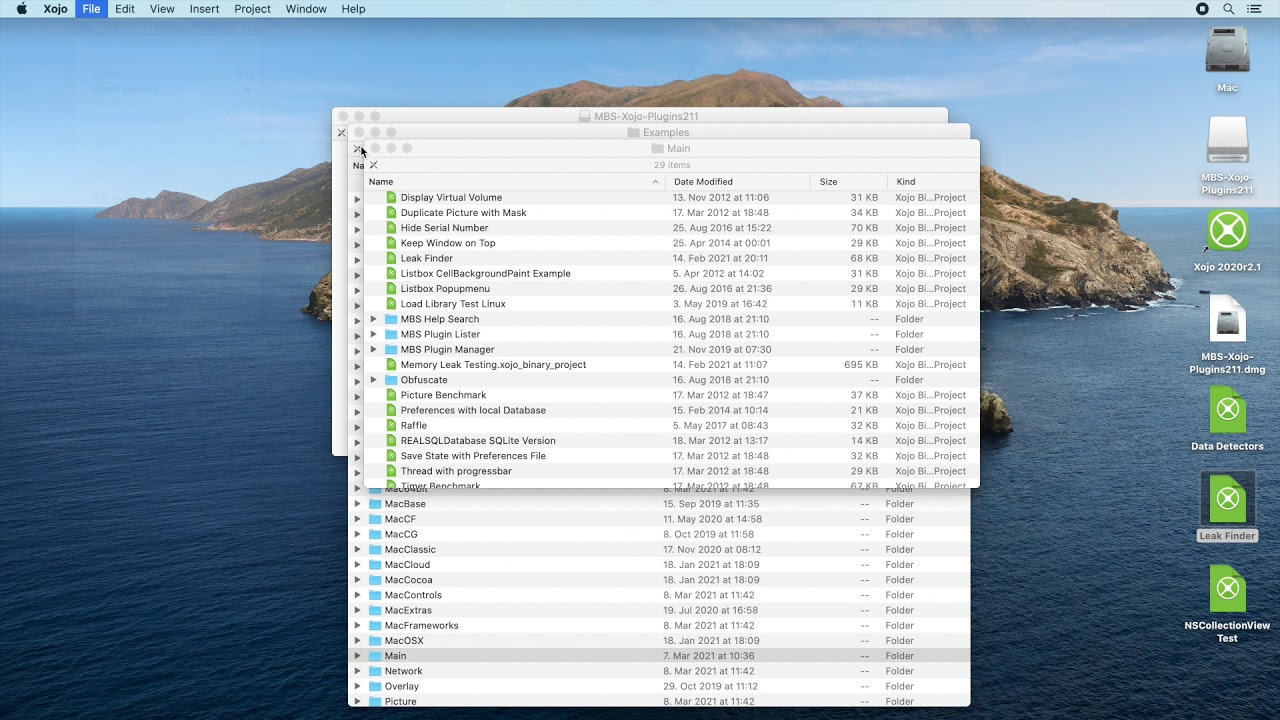Sort by the Size column header
1280x720 pixels.
pyautogui.click(x=849, y=182)
